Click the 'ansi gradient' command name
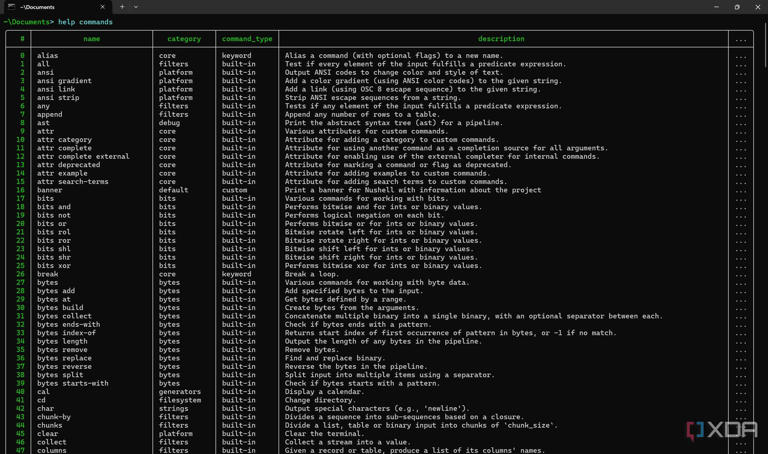Viewport: 768px width, 454px height. (x=64, y=81)
